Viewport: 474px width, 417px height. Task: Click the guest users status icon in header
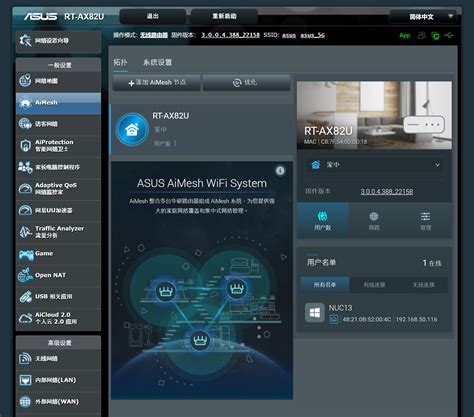[x=422, y=35]
